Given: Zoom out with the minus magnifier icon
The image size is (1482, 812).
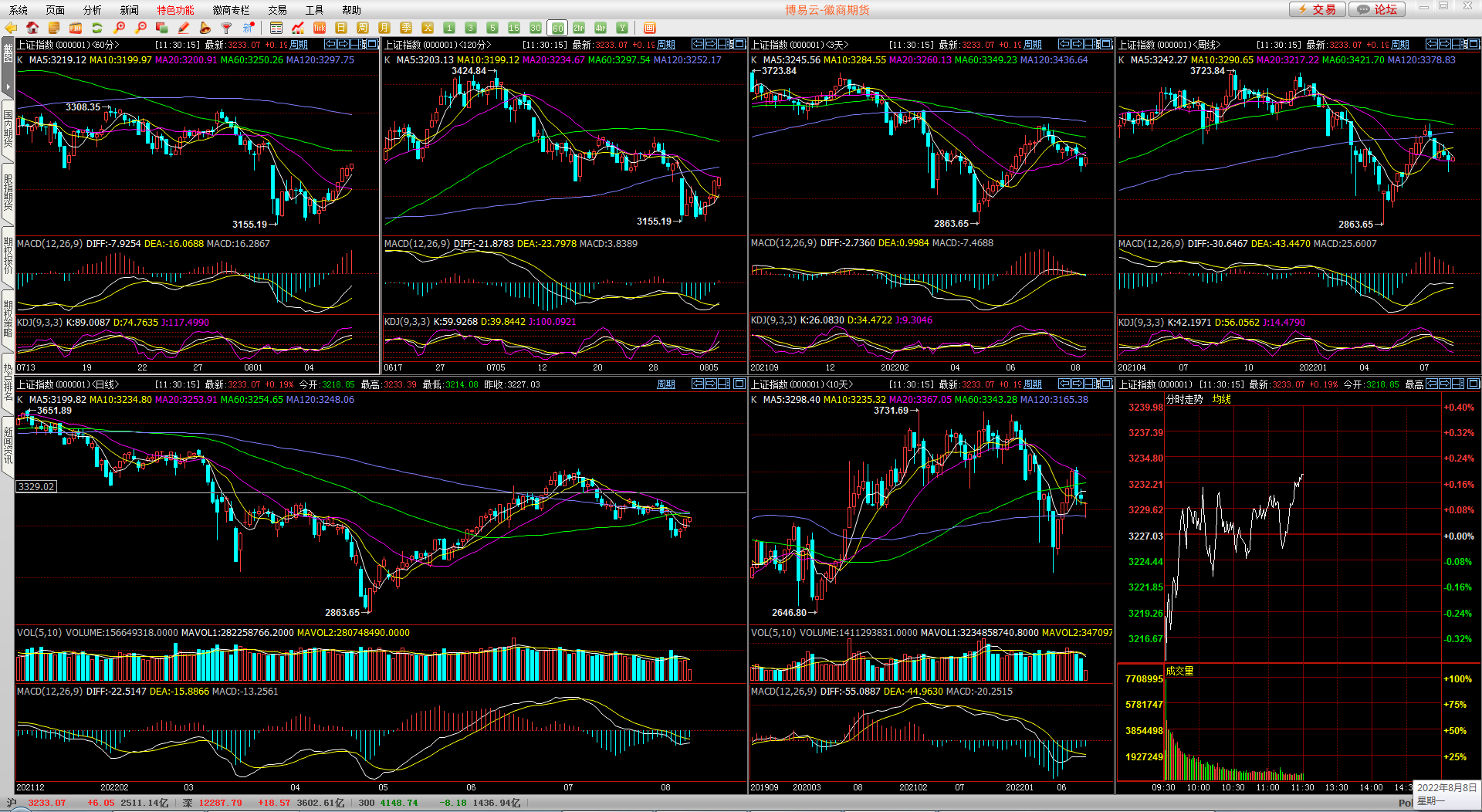Looking at the screenshot, I should click(x=140, y=28).
